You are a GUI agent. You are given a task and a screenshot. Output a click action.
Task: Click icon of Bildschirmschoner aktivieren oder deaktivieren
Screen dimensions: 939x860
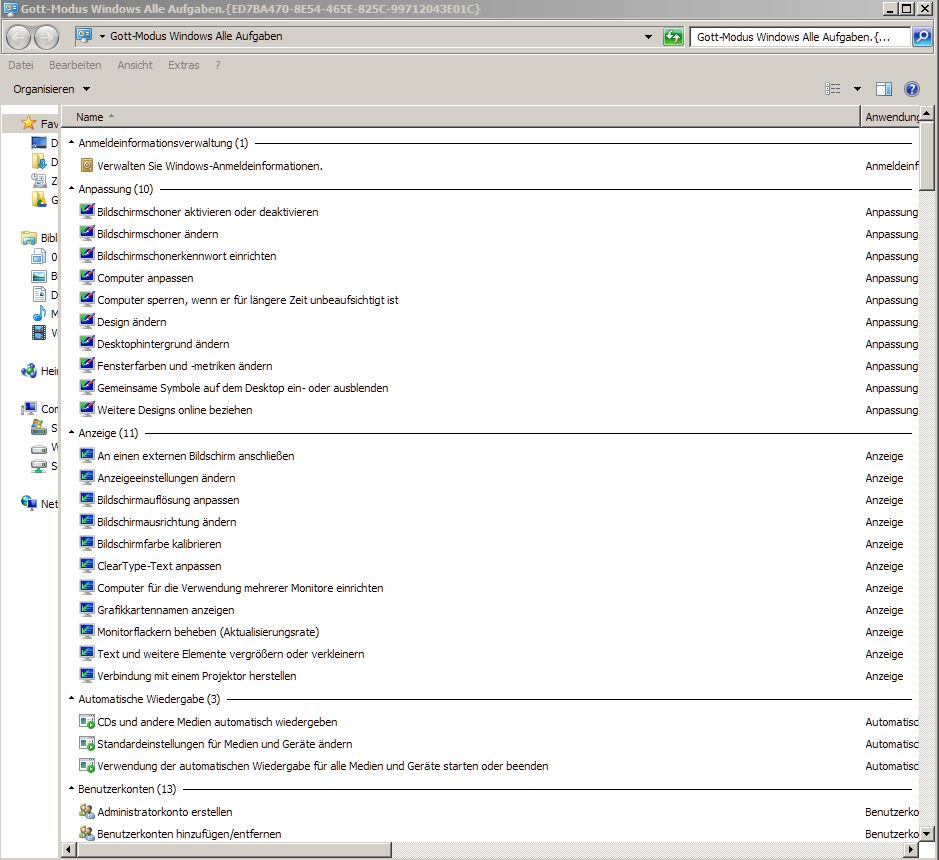[x=87, y=211]
